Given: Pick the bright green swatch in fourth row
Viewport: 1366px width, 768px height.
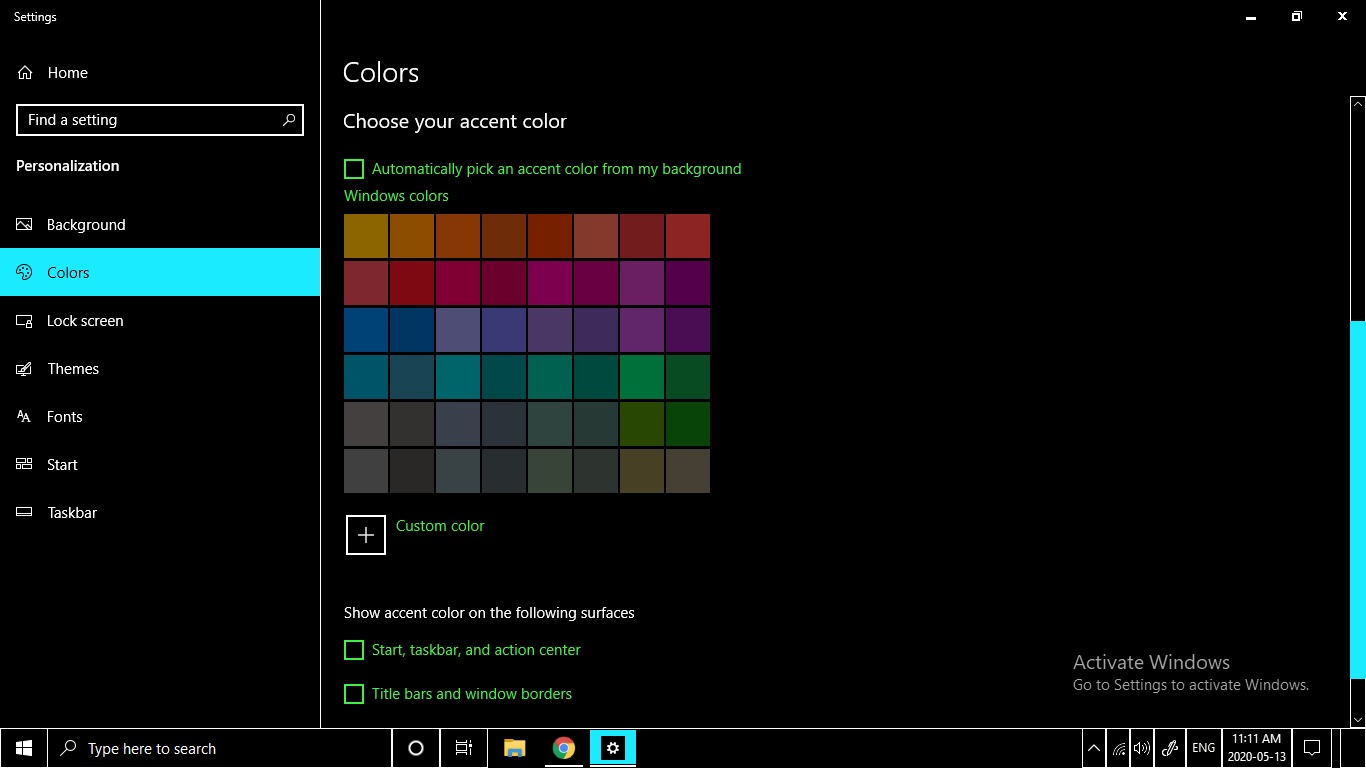Looking at the screenshot, I should (642, 377).
